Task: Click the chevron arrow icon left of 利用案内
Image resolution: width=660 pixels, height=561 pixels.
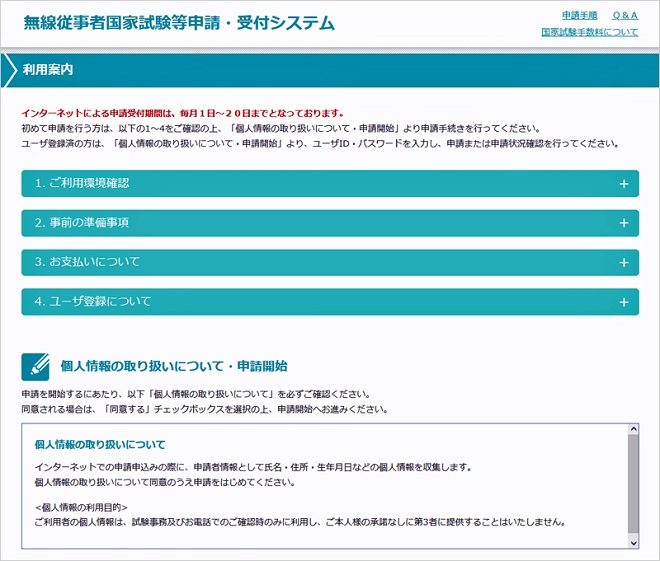Action: [x=10, y=70]
